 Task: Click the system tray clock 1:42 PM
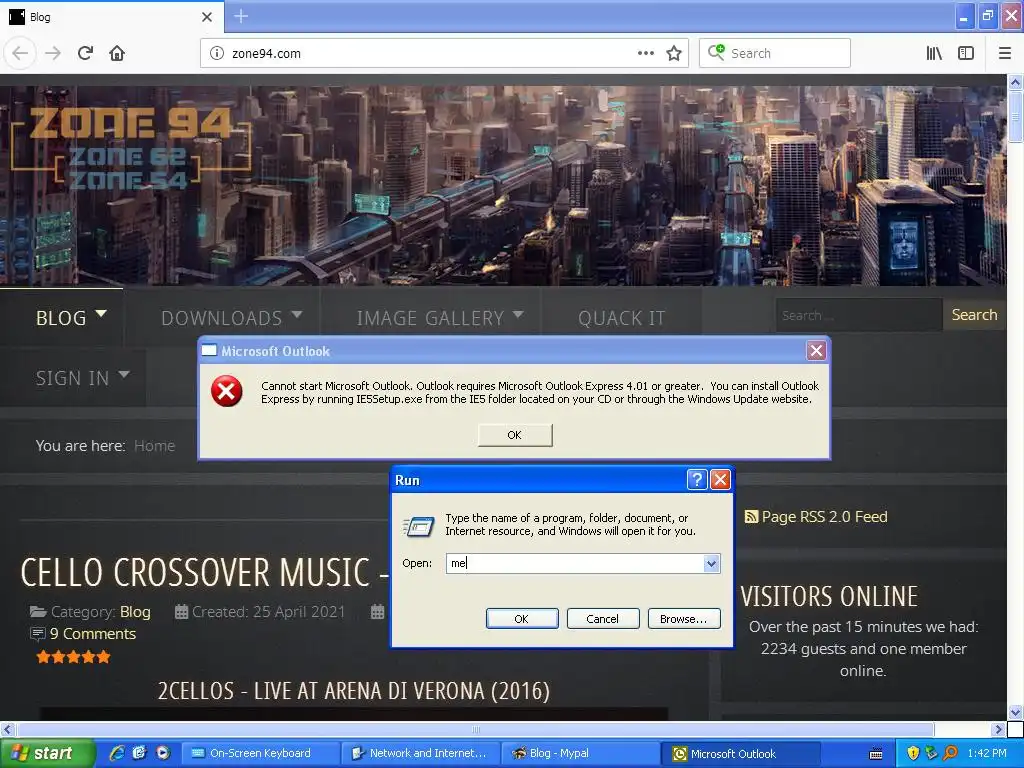tap(987, 754)
